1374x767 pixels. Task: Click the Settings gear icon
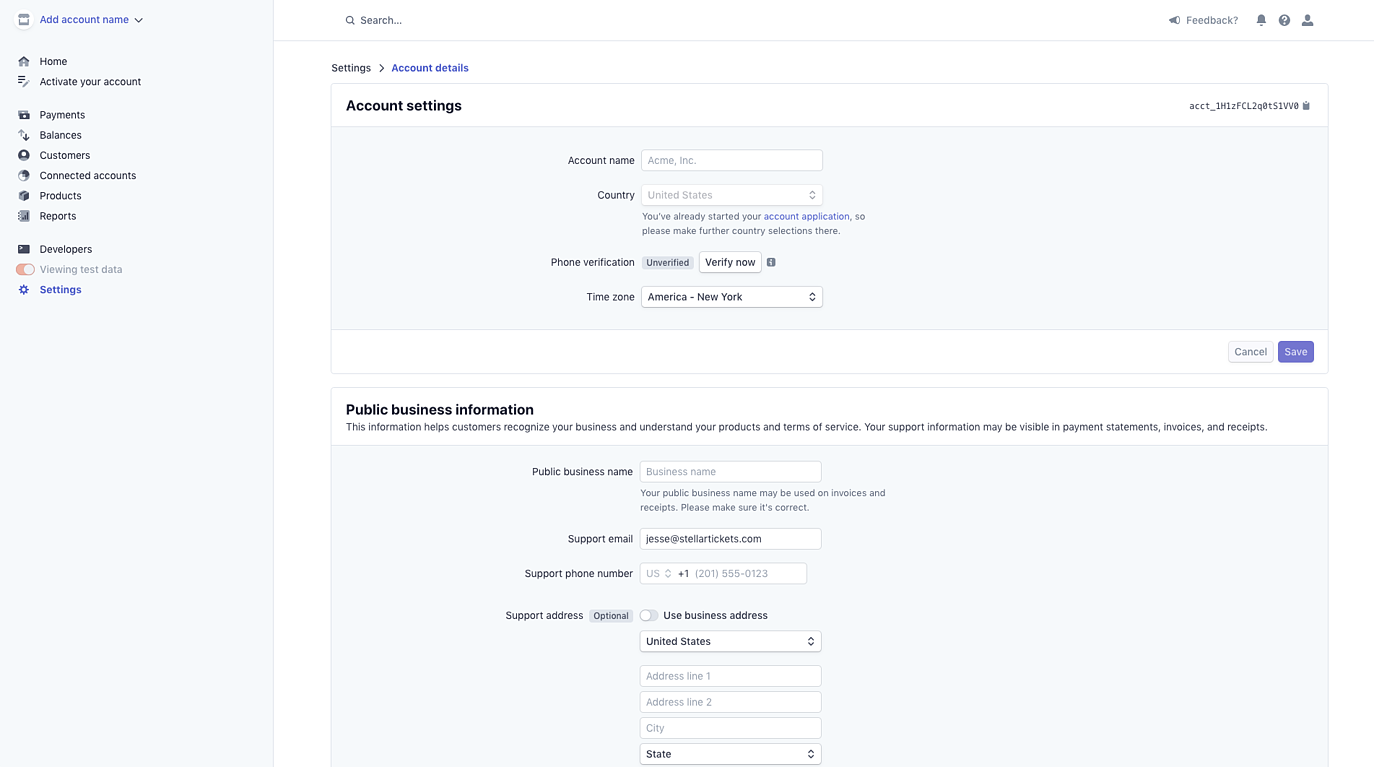24,290
